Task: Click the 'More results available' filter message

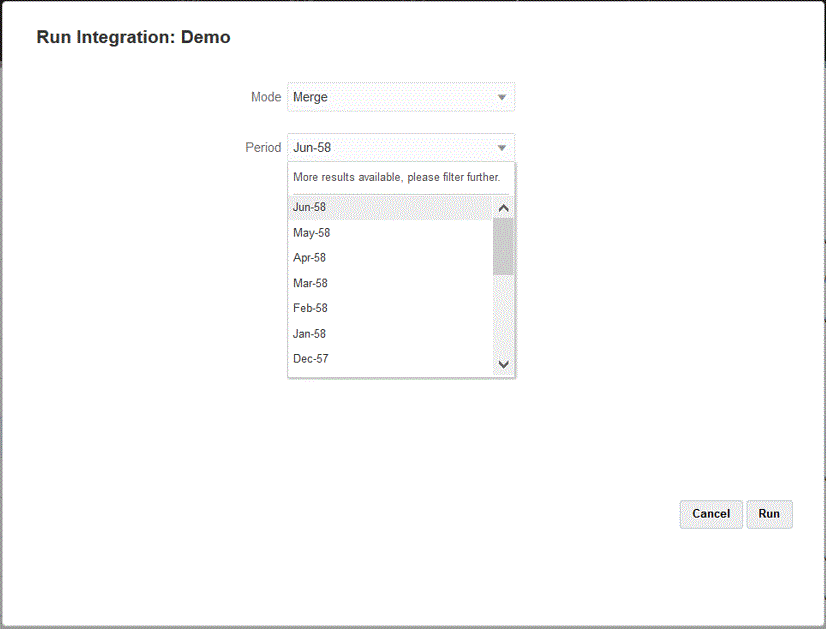Action: tap(396, 177)
